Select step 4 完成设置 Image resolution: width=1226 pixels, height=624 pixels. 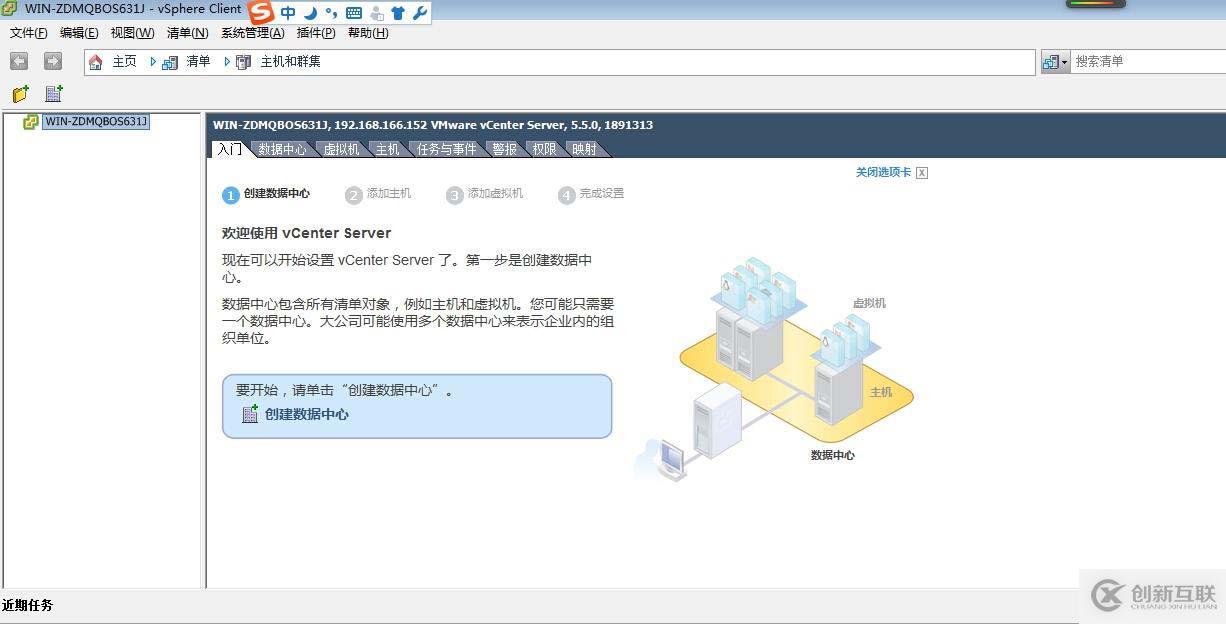pos(591,194)
